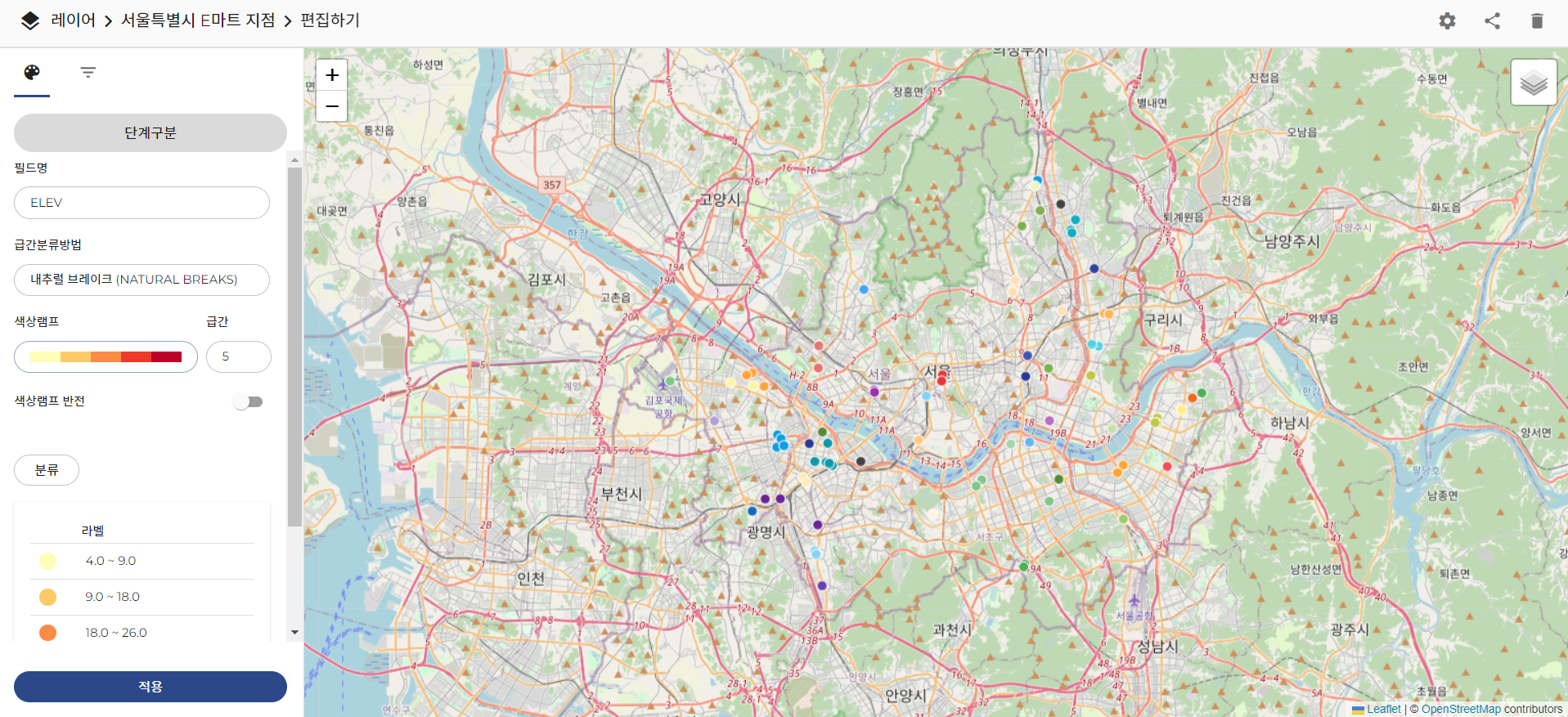Open the settings gear icon
This screenshot has height=717, width=1568.
pyautogui.click(x=1447, y=21)
